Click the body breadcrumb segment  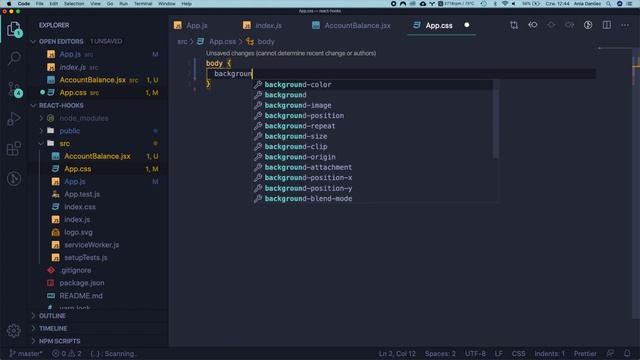(x=266, y=41)
